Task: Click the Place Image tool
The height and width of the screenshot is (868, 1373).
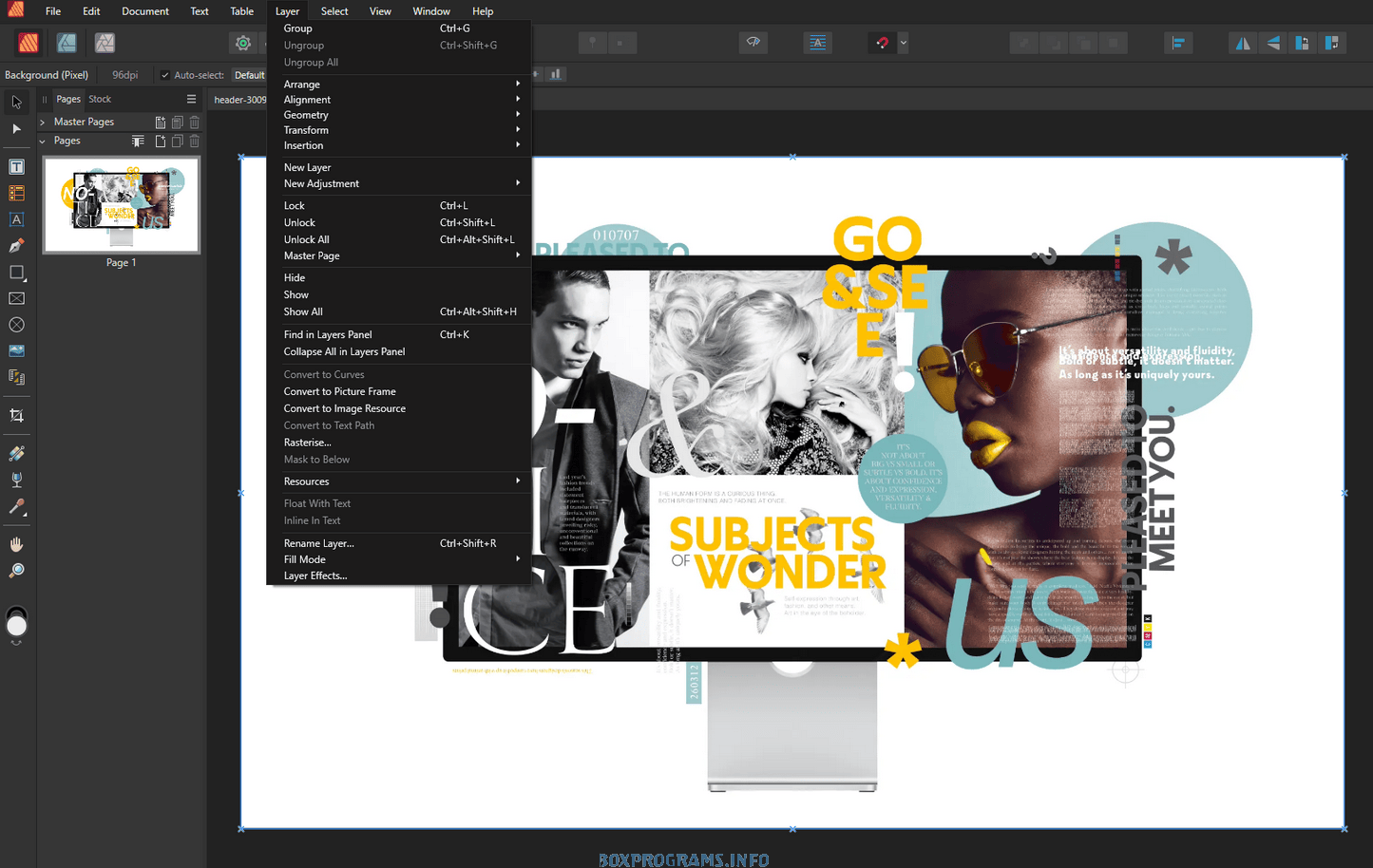Action: pos(16,351)
